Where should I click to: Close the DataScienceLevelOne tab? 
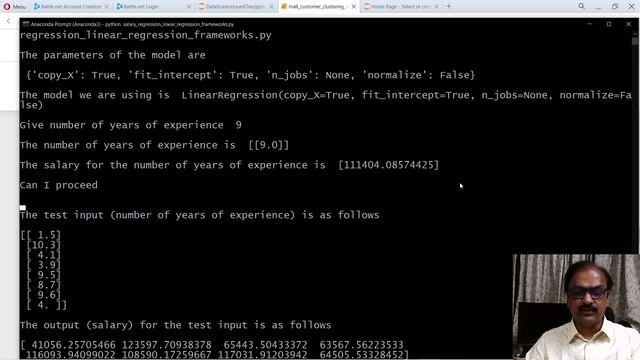pyautogui.click(x=271, y=7)
